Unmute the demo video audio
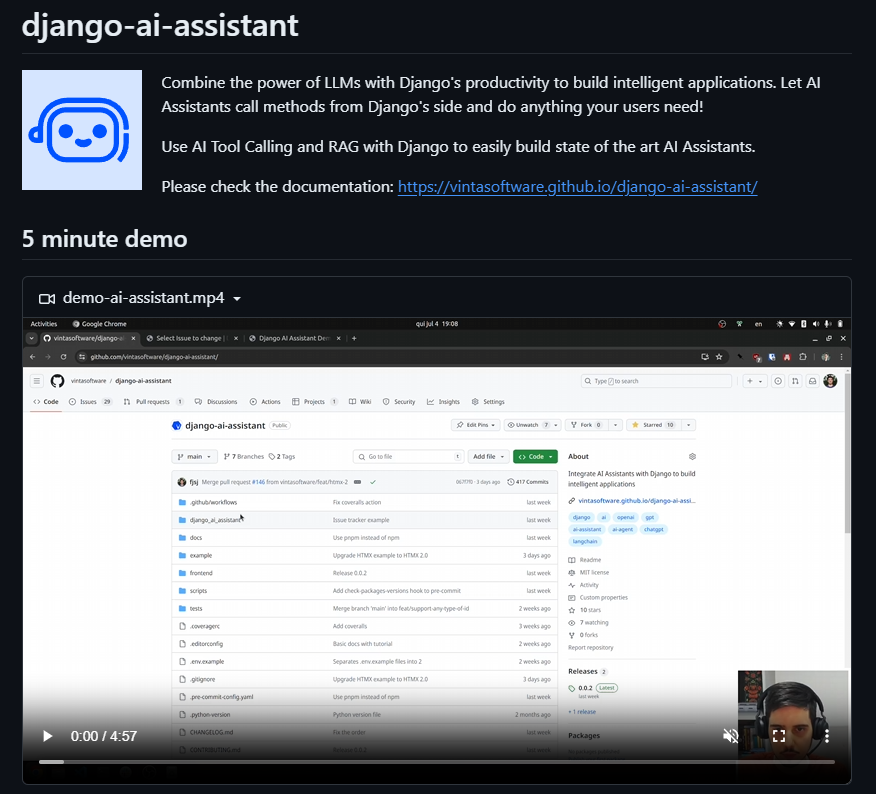This screenshot has height=794, width=876. click(x=731, y=736)
